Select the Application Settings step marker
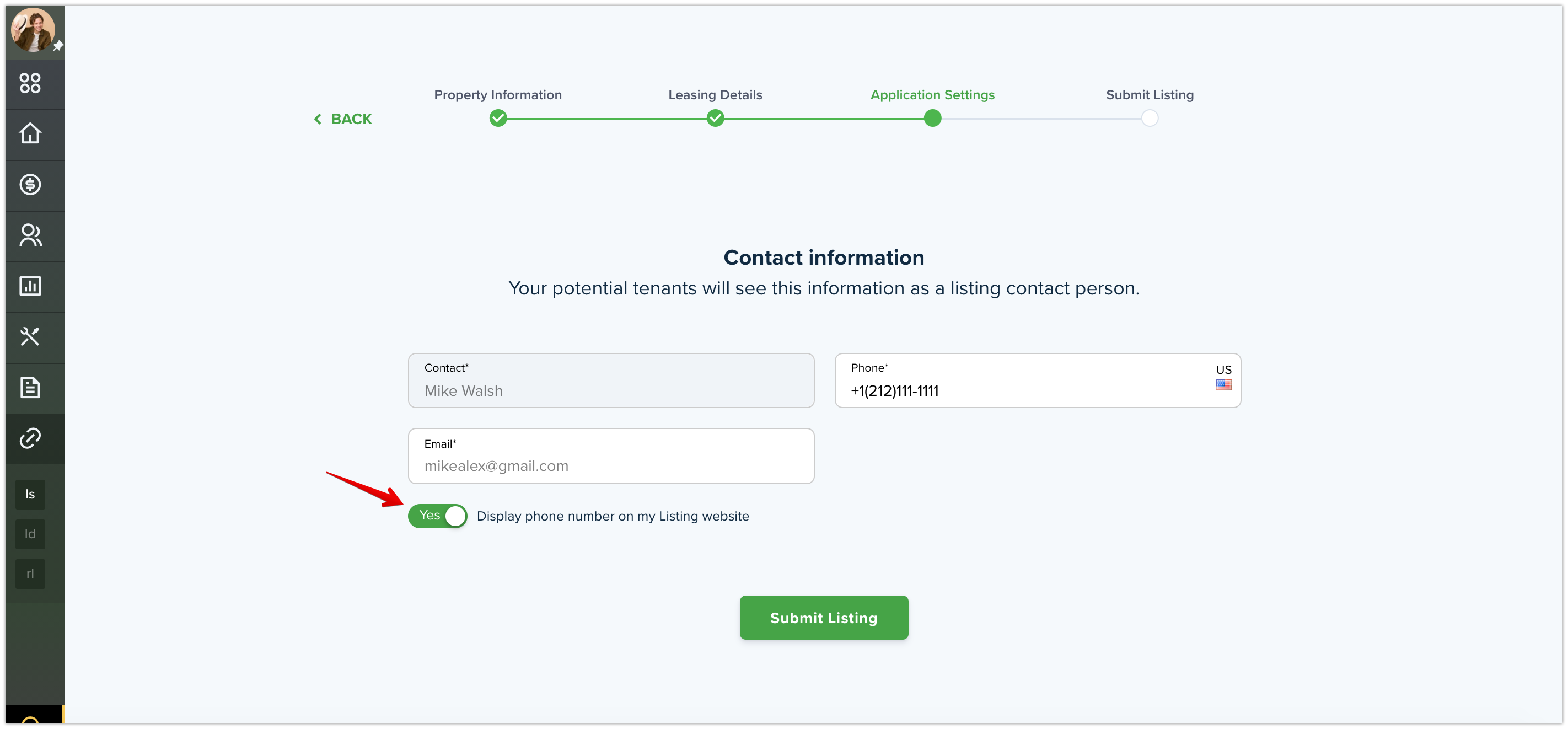1568x729 pixels. coord(932,118)
